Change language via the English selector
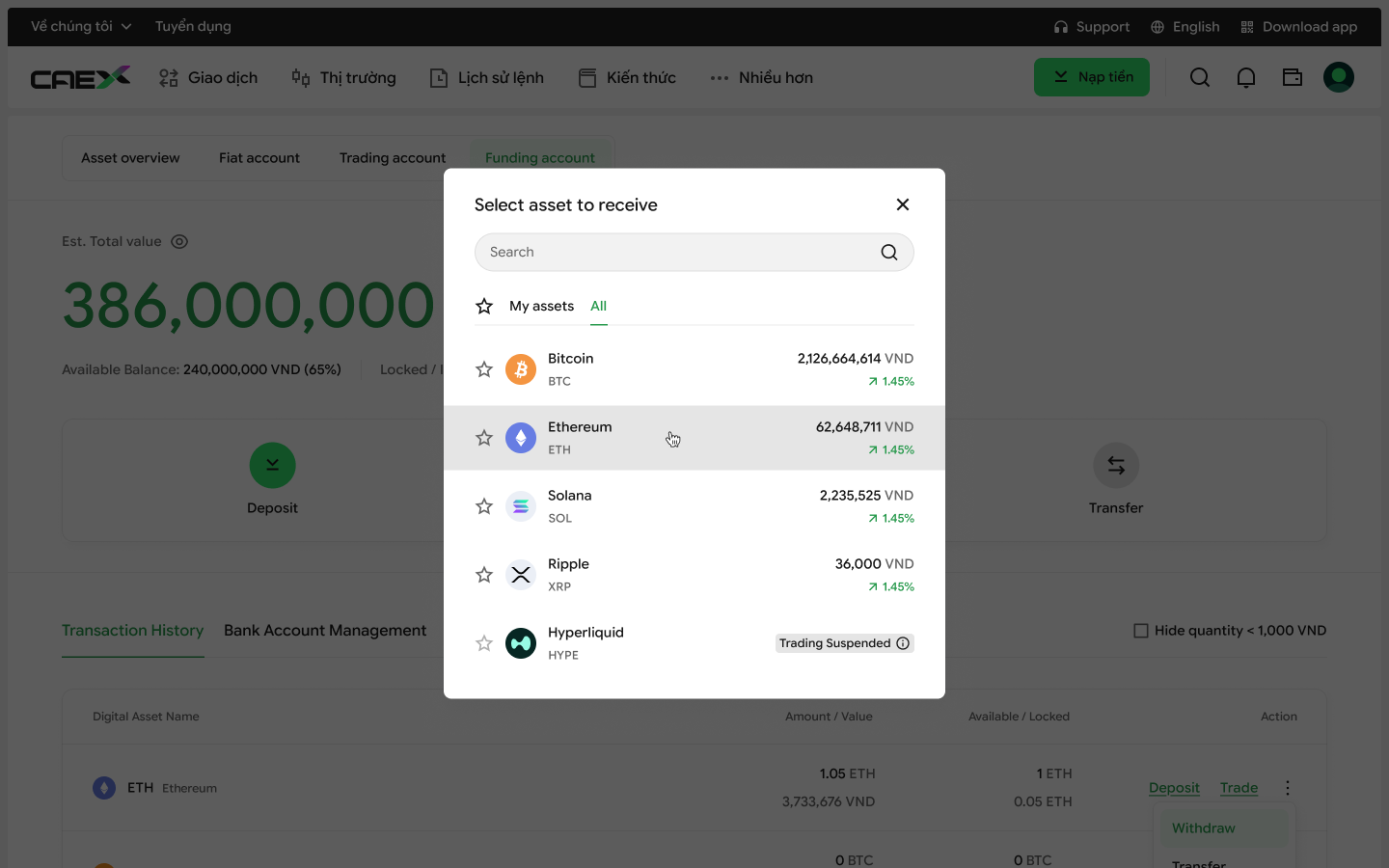This screenshot has height=868, width=1389. [1185, 27]
